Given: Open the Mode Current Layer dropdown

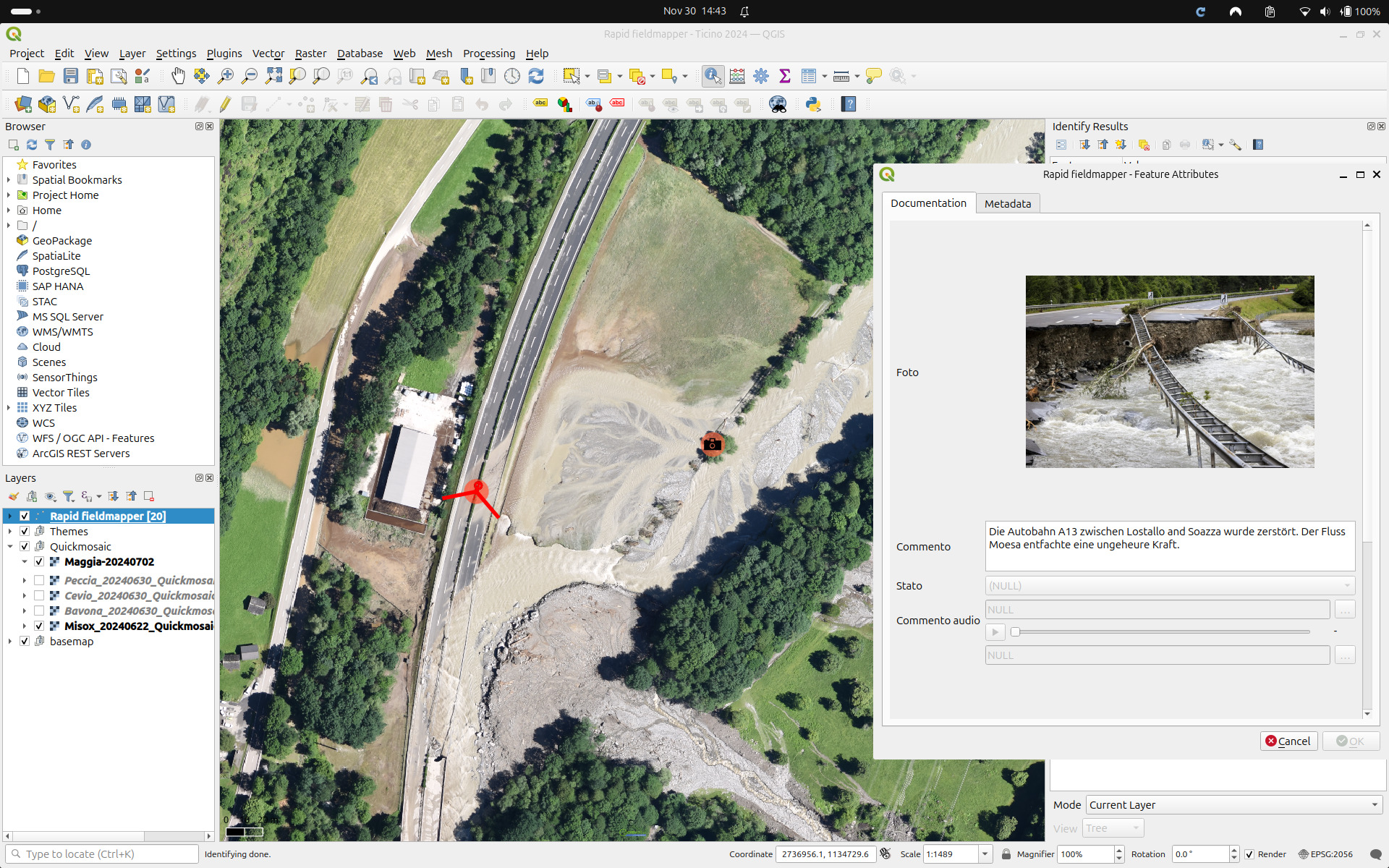Looking at the screenshot, I should (x=1233, y=805).
